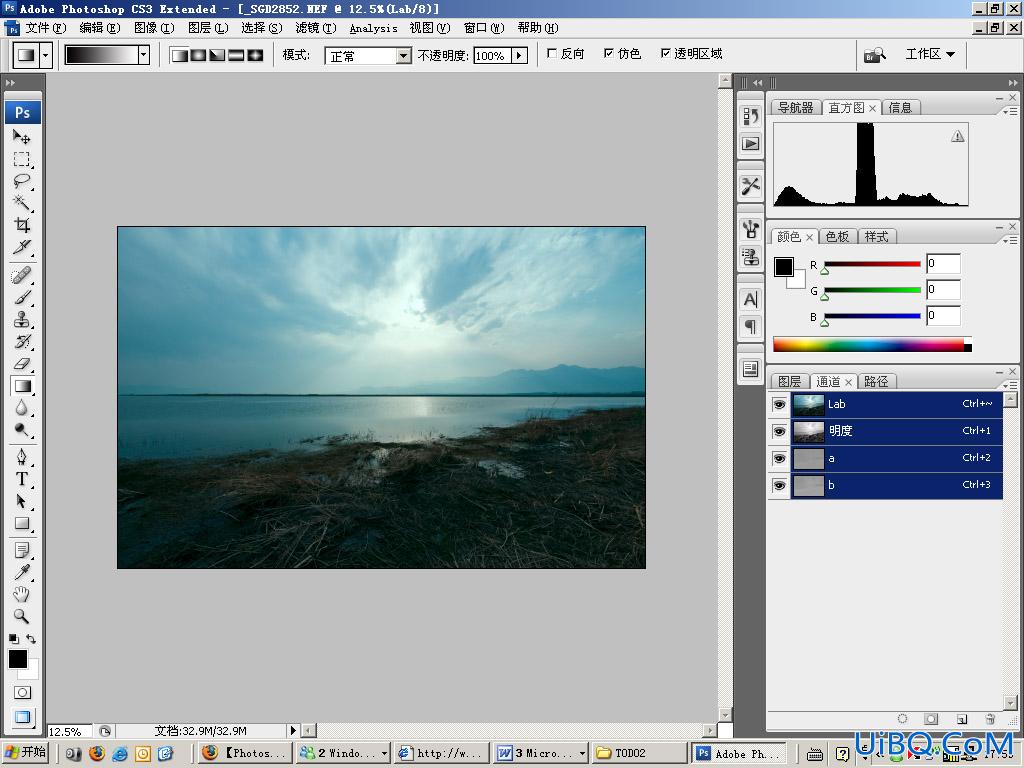The width and height of the screenshot is (1024, 768).
Task: Select the Crop tool
Action: (x=22, y=225)
